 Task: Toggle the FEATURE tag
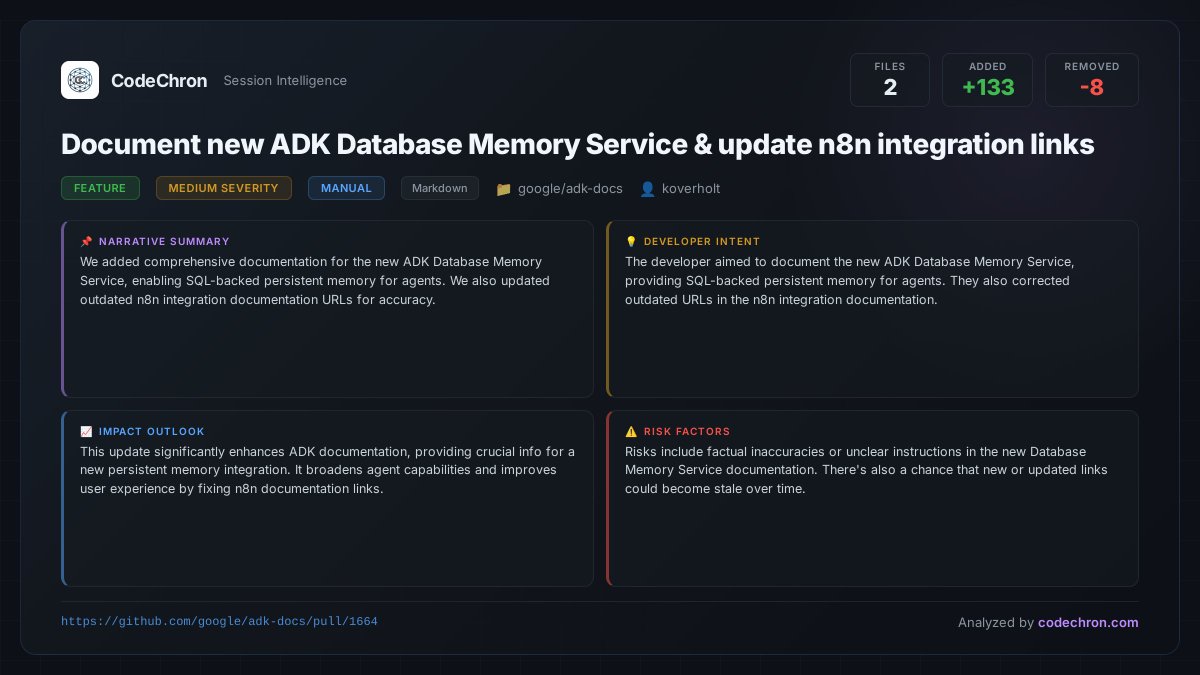(100, 187)
